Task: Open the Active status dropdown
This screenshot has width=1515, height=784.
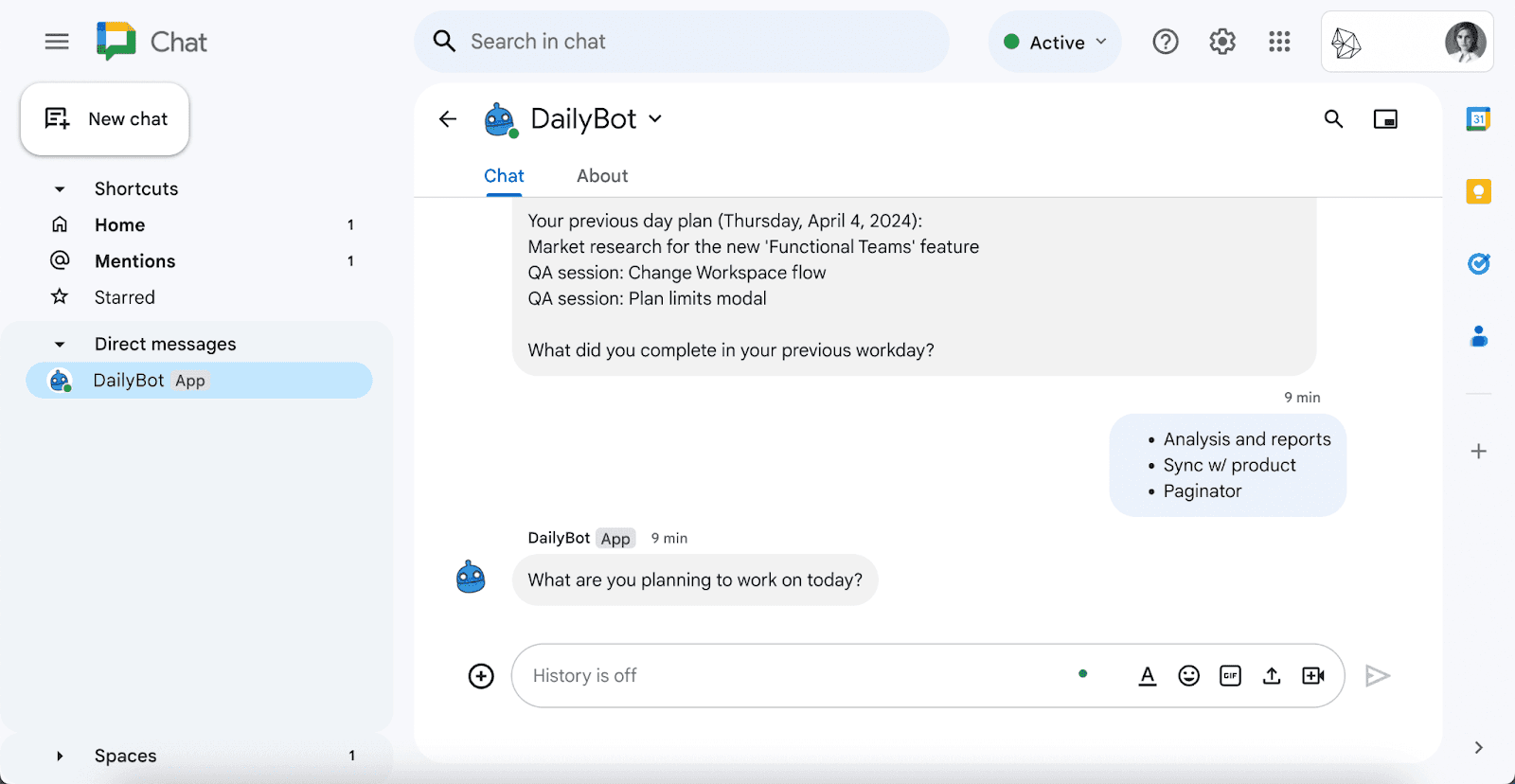Action: (x=1055, y=42)
